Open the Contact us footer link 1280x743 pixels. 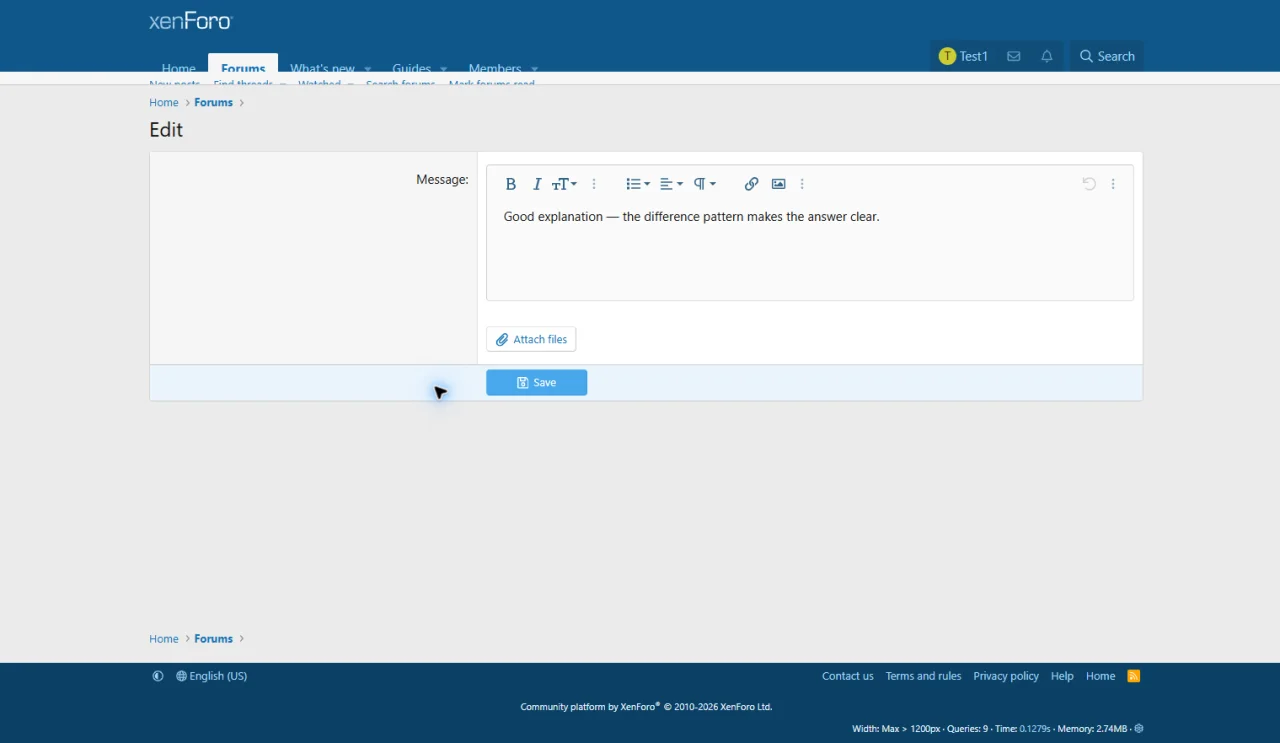coord(848,676)
